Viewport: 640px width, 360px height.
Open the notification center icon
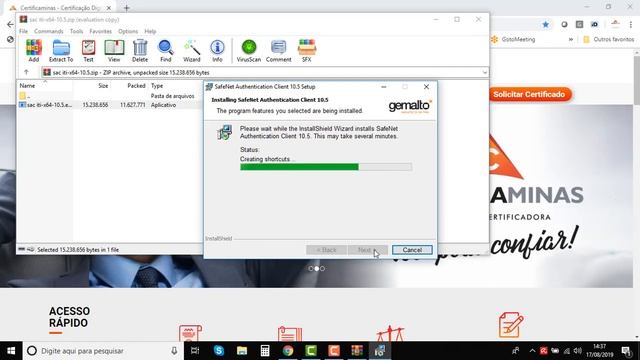[627, 351]
